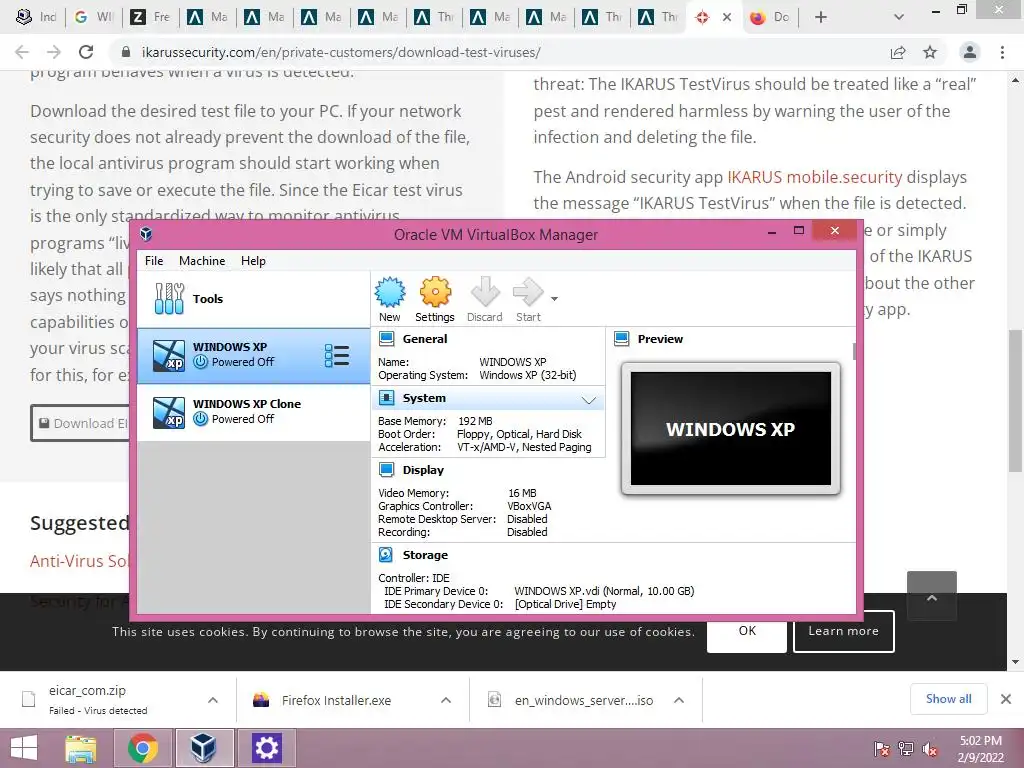Viewport: 1024px width, 768px height.
Task: Click the Start arrow icon
Action: [528, 300]
